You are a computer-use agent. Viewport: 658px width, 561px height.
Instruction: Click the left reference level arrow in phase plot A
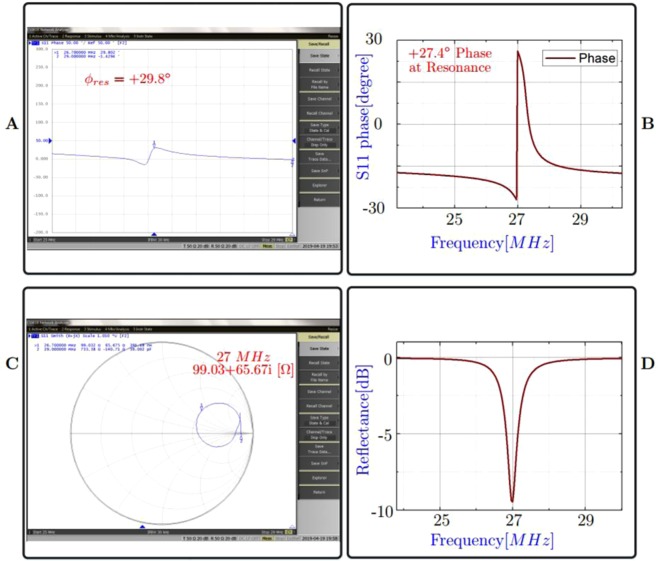52,141
